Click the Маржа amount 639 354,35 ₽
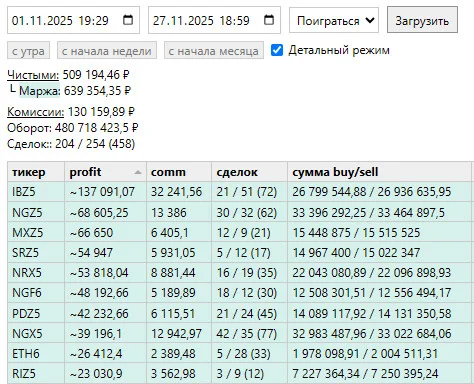This screenshot has width=474, height=384. tap(97, 91)
